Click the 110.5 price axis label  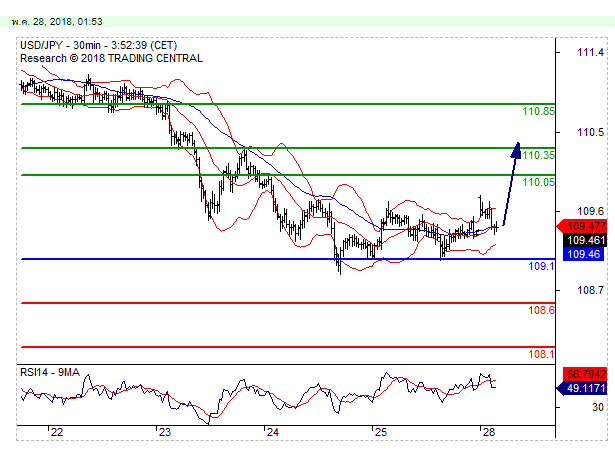pyautogui.click(x=590, y=132)
